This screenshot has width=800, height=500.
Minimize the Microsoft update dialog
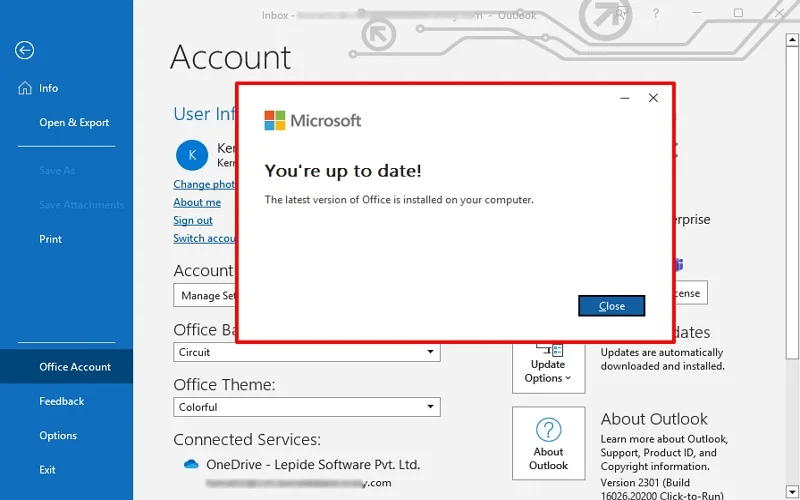pyautogui.click(x=624, y=98)
